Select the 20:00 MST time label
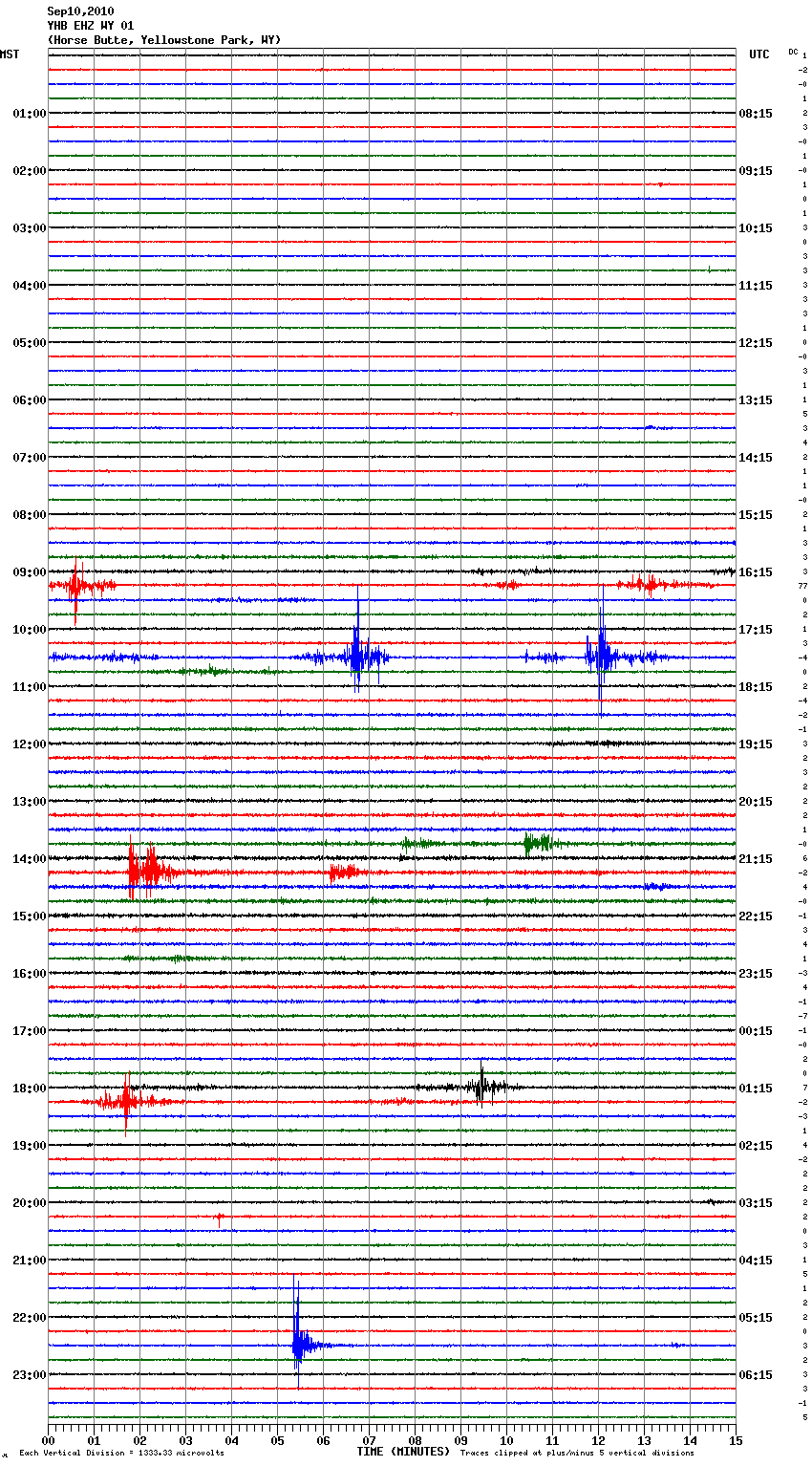Screen dimensions: 812x1466 coord(30,1203)
